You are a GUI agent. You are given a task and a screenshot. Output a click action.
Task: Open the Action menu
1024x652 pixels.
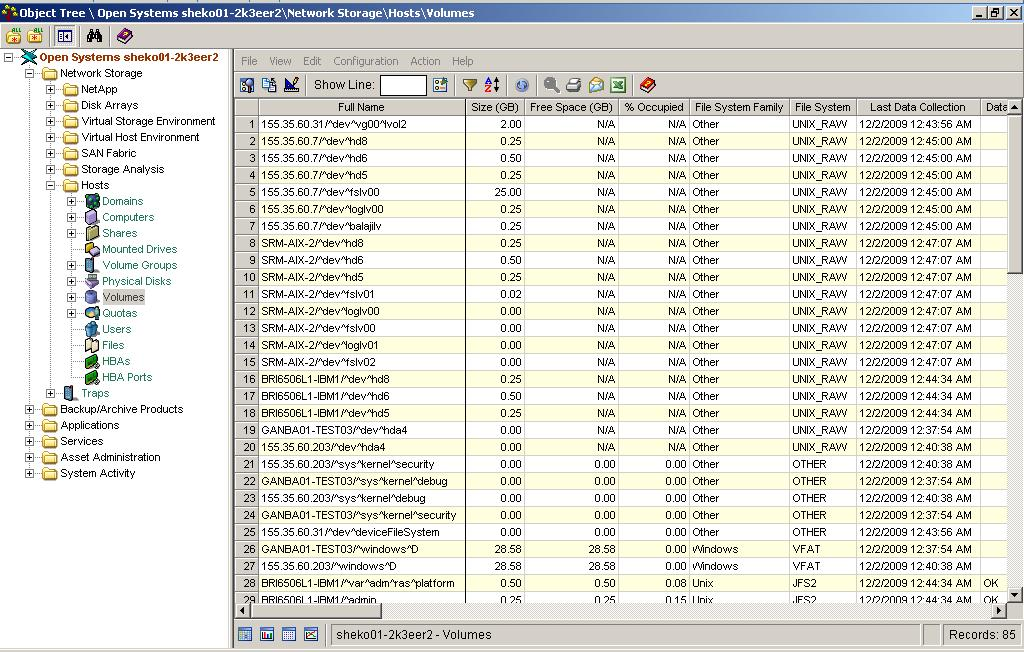click(425, 61)
